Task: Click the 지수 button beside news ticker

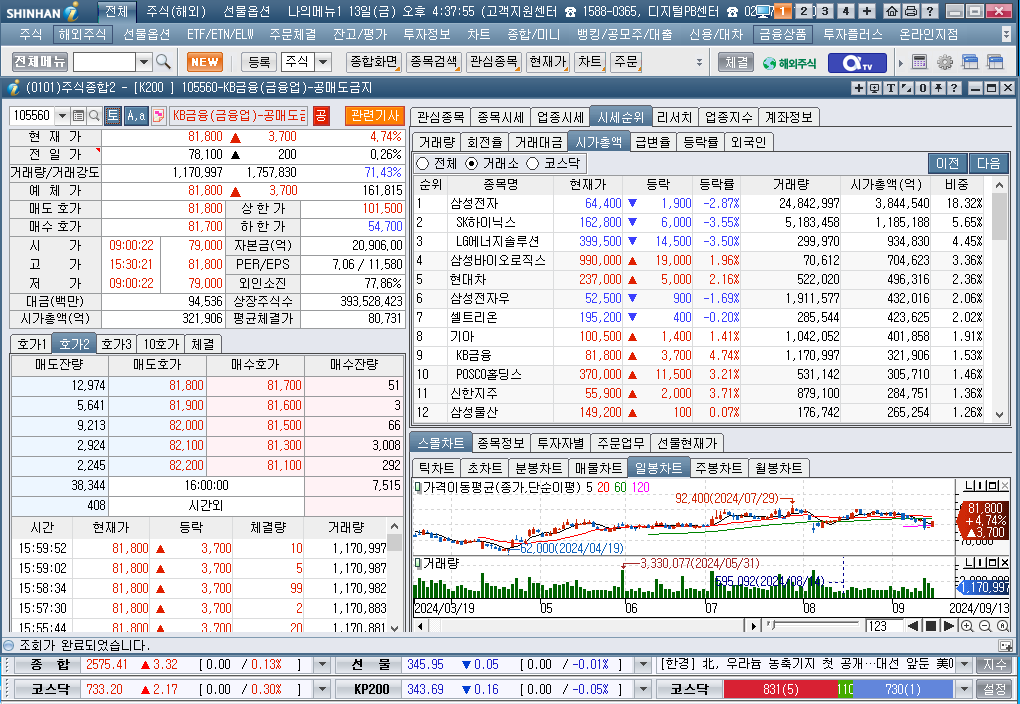Action: pos(994,665)
